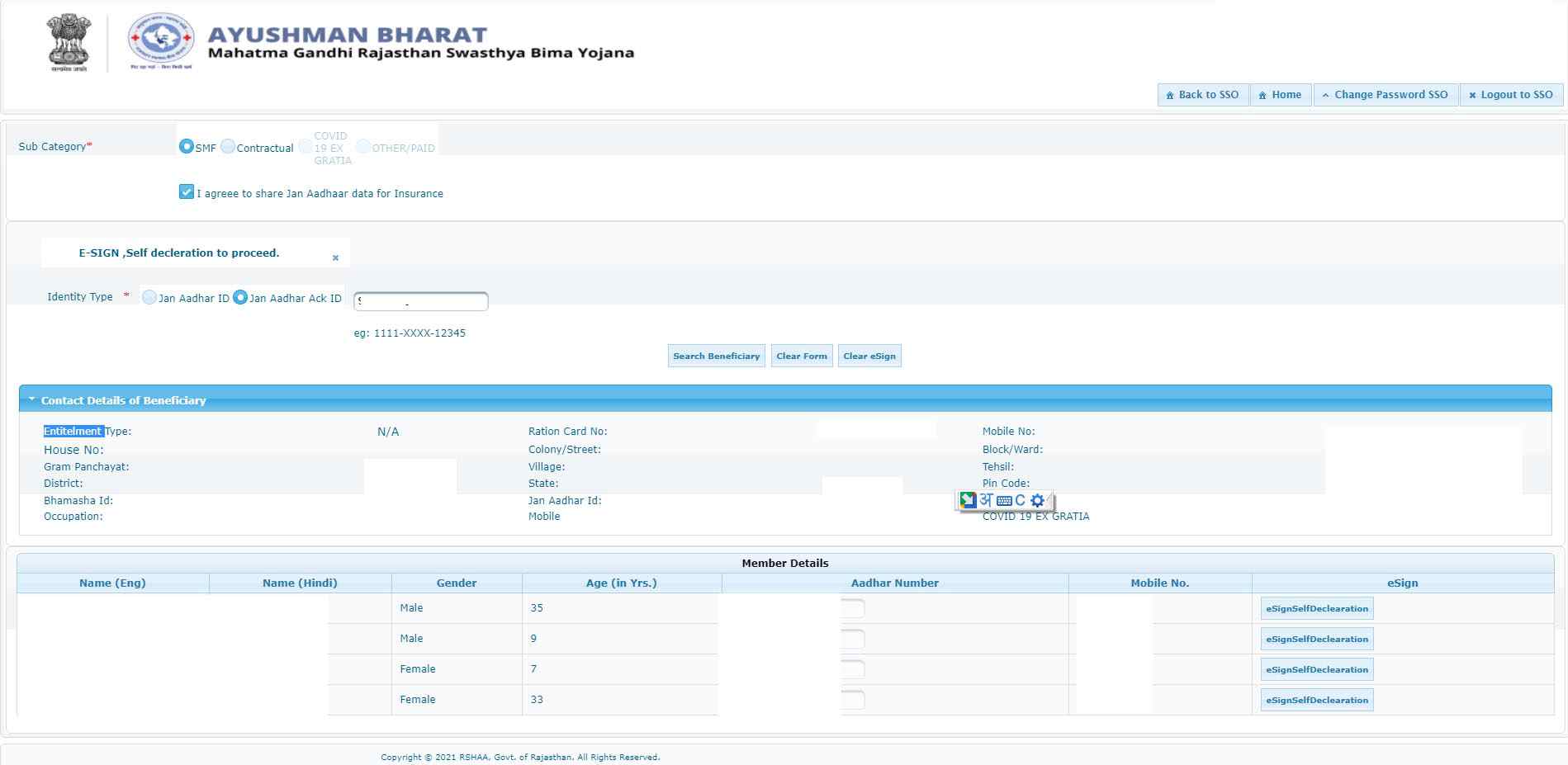
Task: Click the Aadhar Number field in the age 35 row
Action: tap(853, 608)
